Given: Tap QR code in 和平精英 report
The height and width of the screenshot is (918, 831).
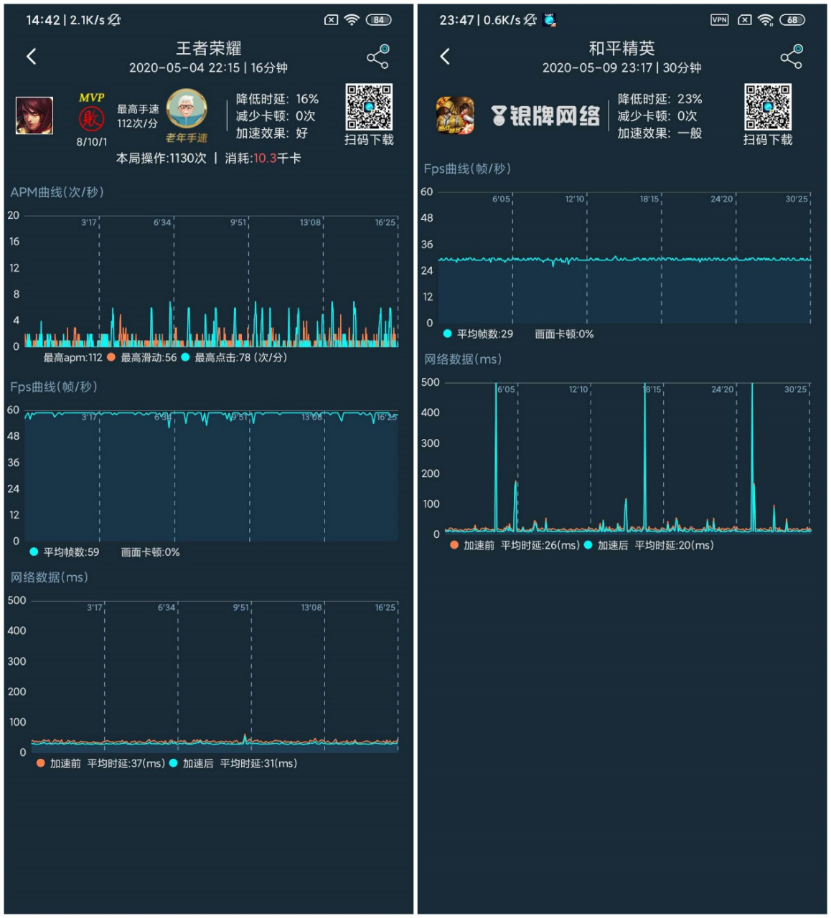Looking at the screenshot, I should tap(767, 107).
